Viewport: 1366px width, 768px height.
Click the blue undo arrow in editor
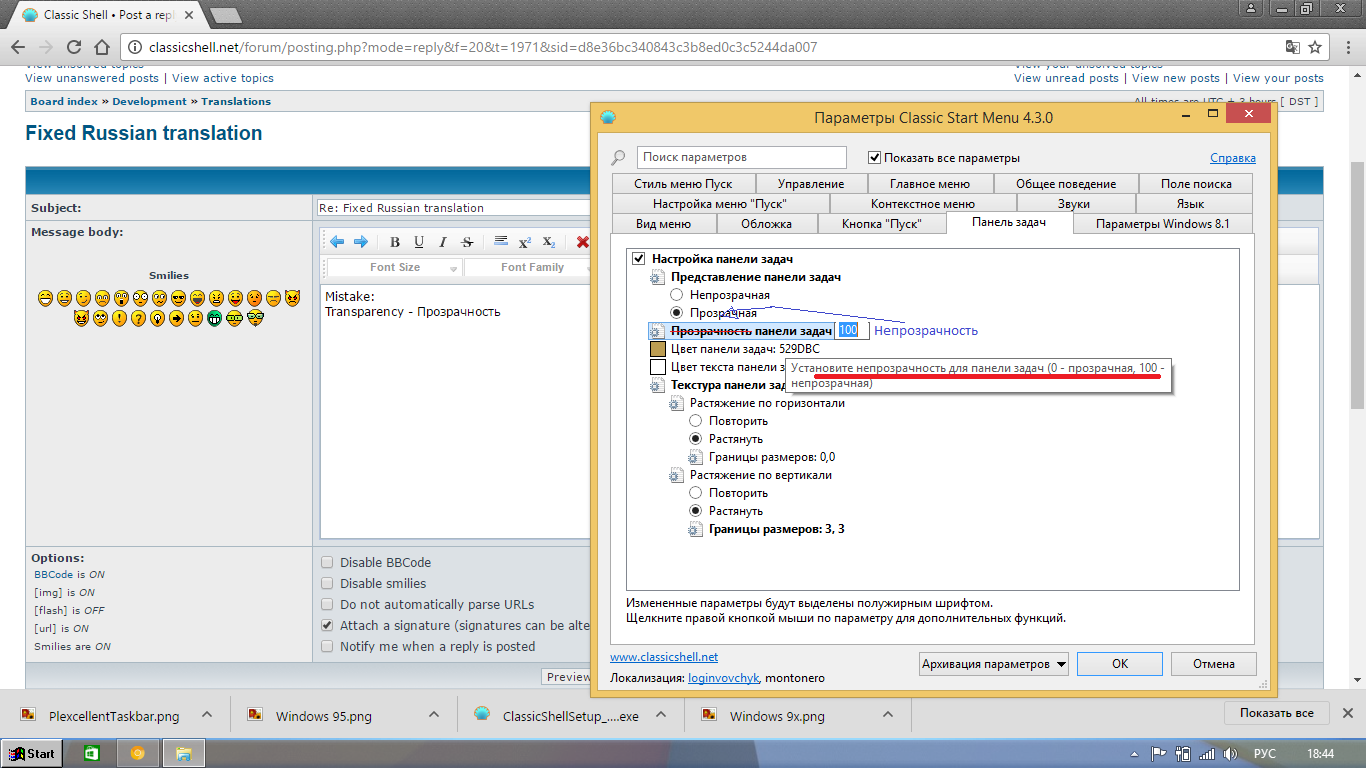click(337, 242)
